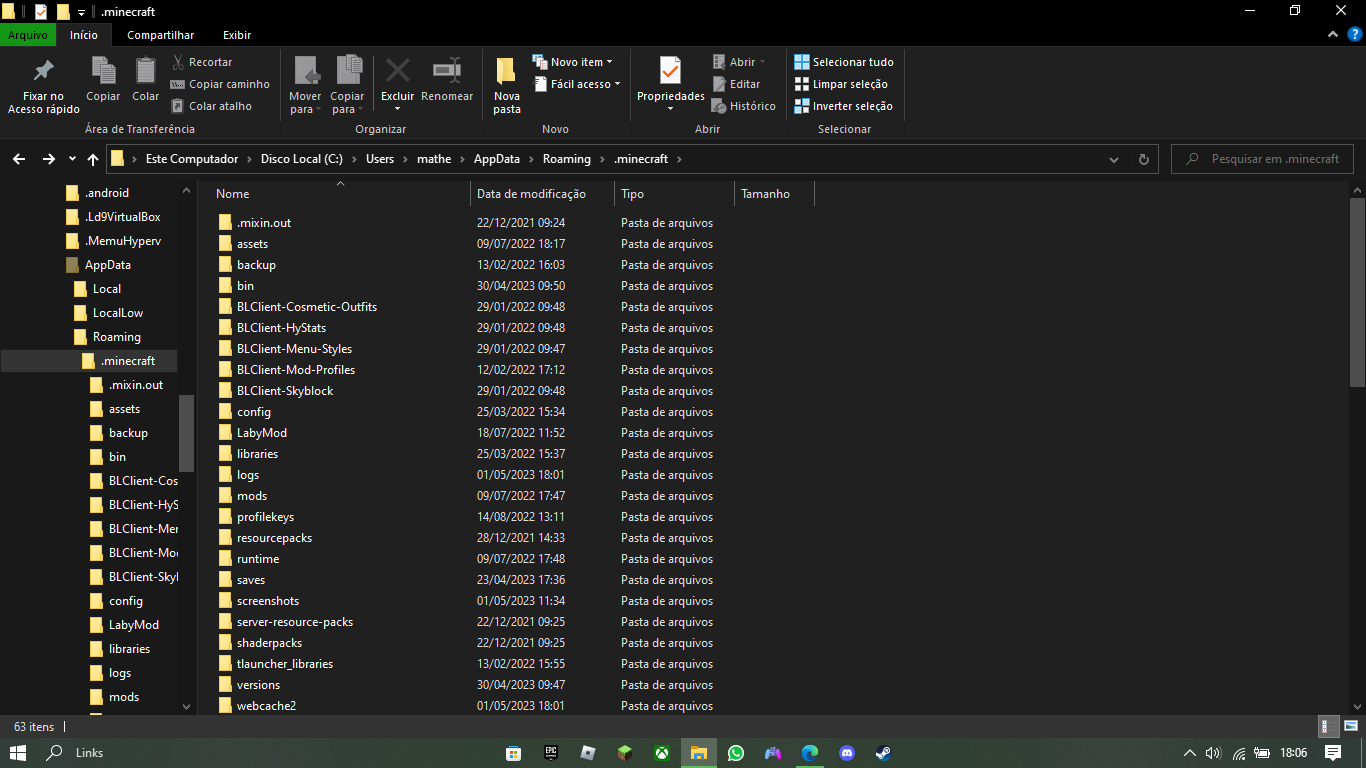Open Discord from the taskbar
Viewport: 1366px width, 768px height.
[x=847, y=753]
